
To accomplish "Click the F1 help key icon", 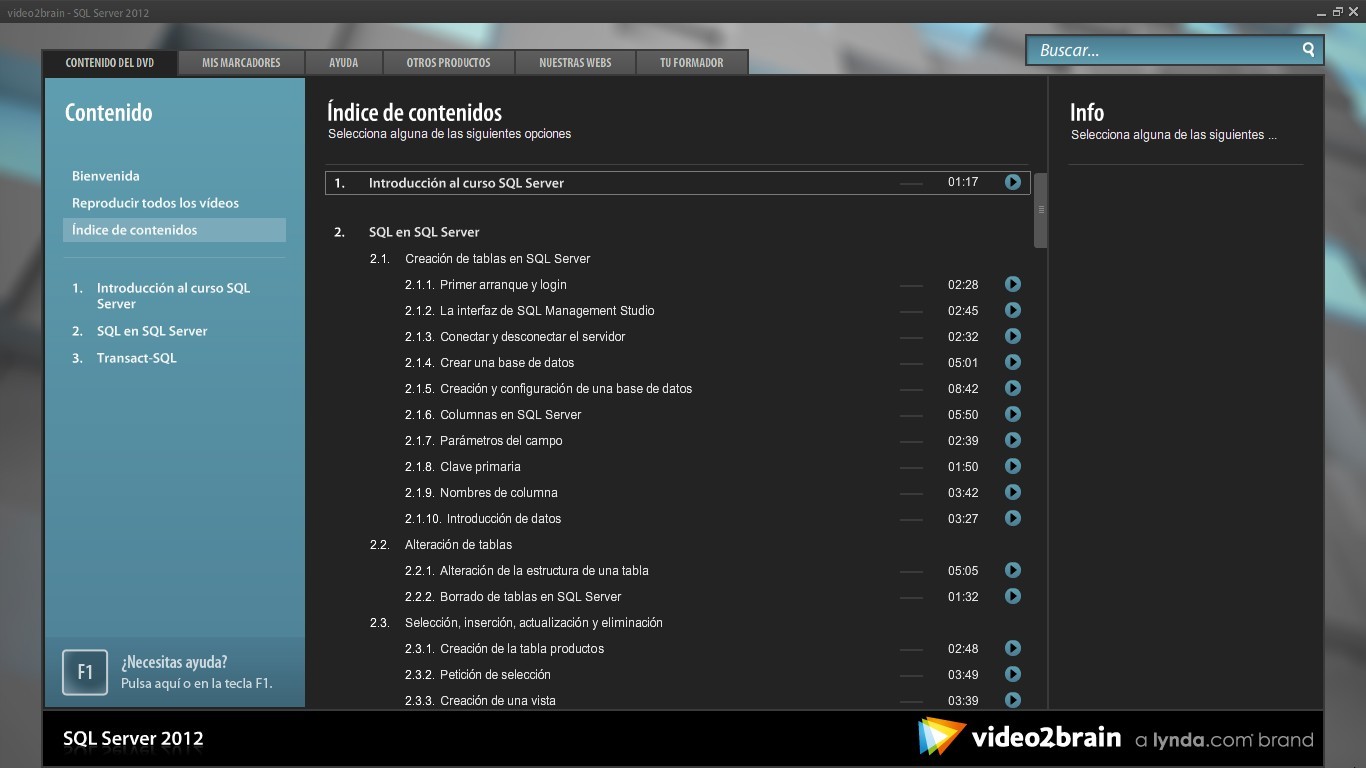I will [x=85, y=672].
